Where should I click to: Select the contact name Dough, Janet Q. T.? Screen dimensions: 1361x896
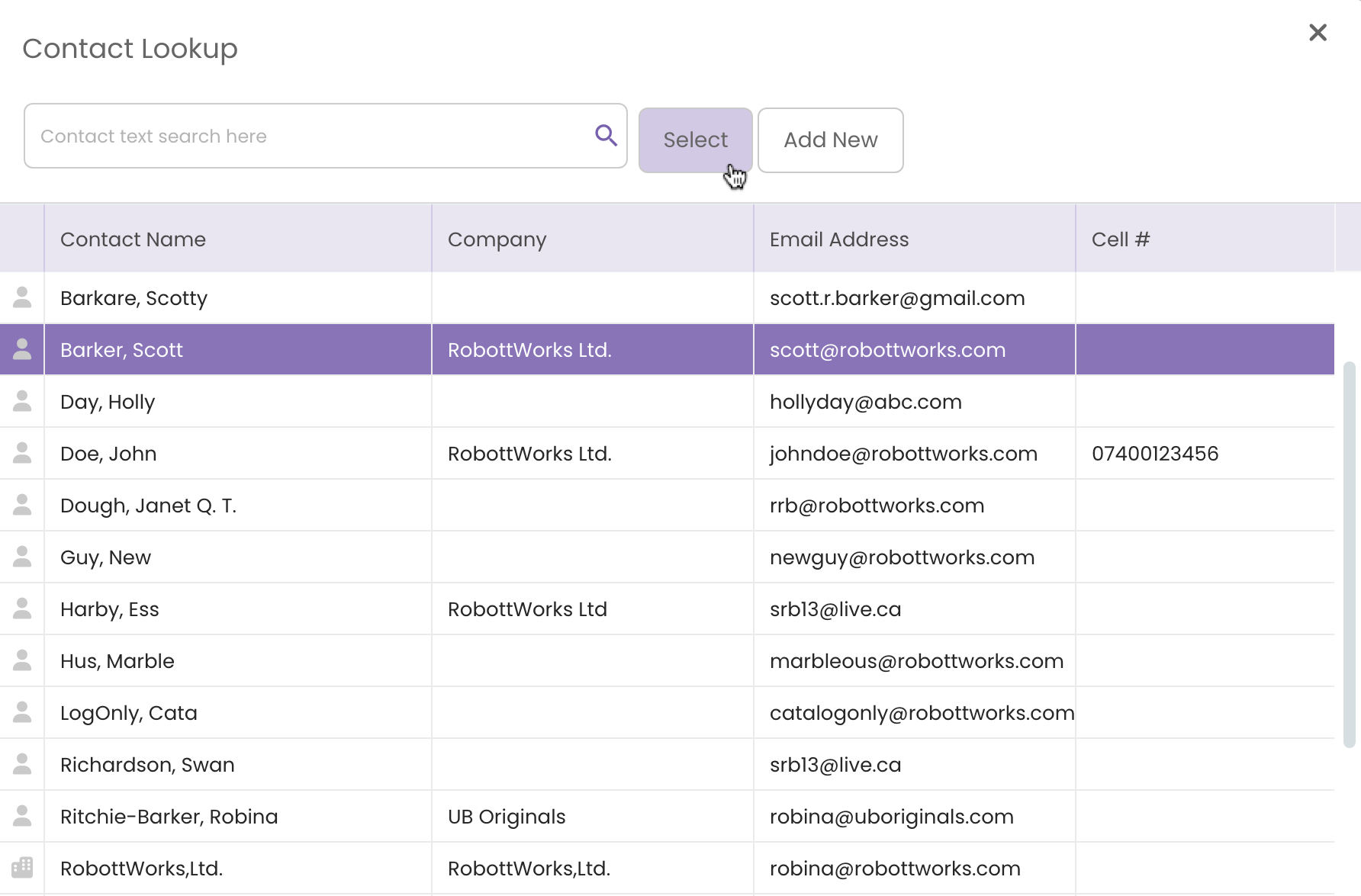tap(148, 506)
